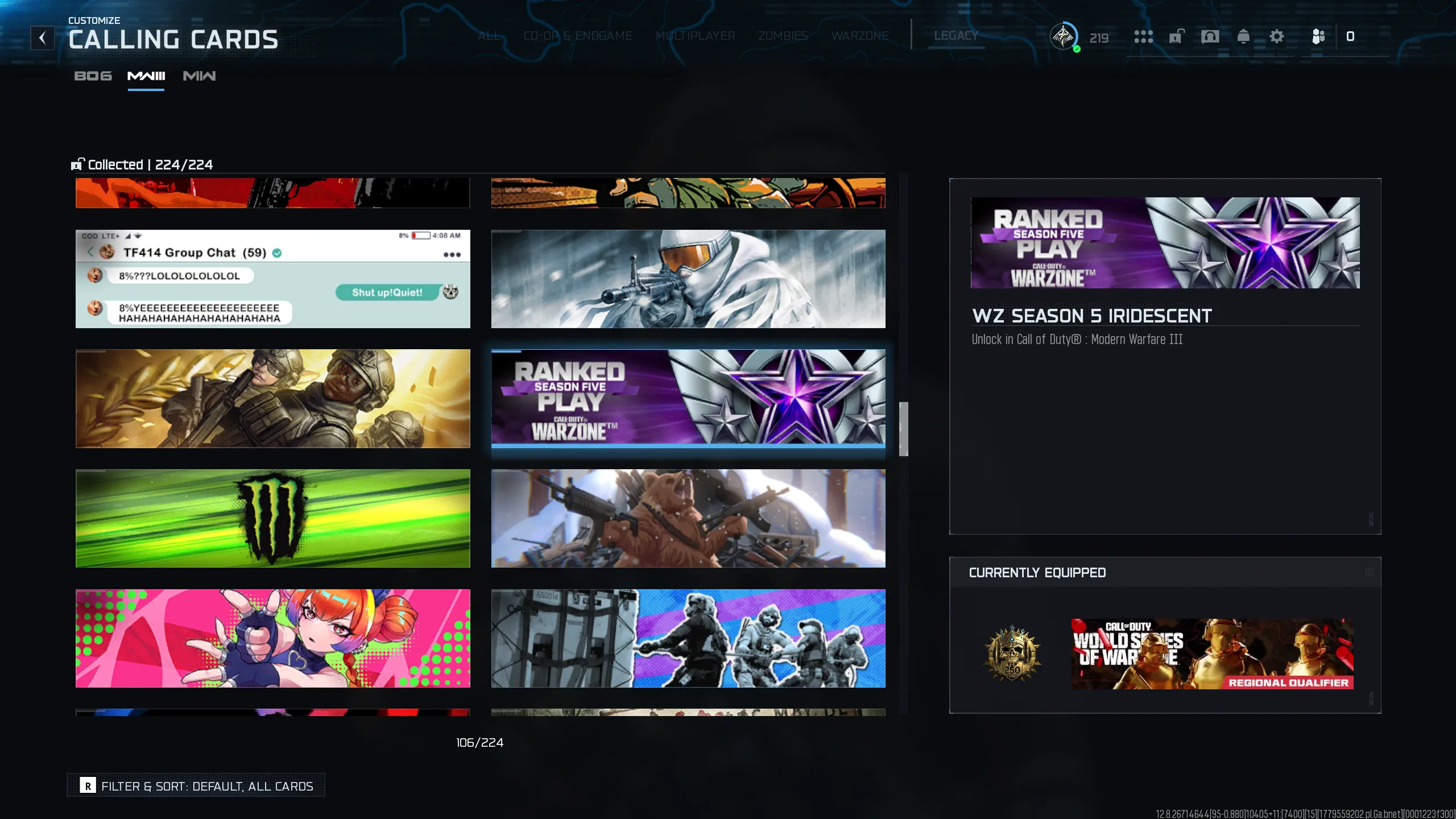Image resolution: width=1456 pixels, height=819 pixels.
Task: Select the orange comic-style top-right card
Action: click(x=688, y=193)
